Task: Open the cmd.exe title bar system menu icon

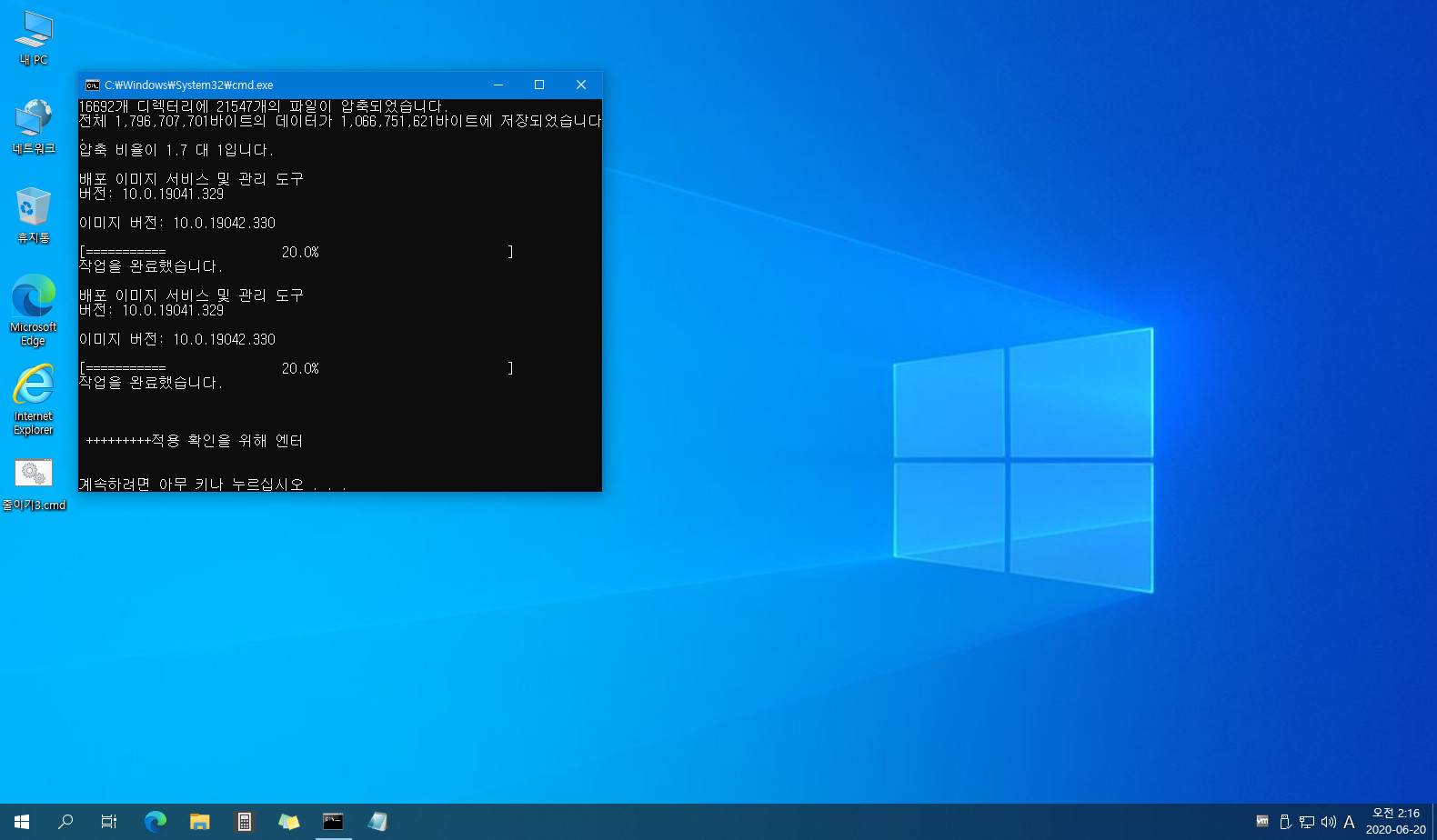Action: (92, 85)
